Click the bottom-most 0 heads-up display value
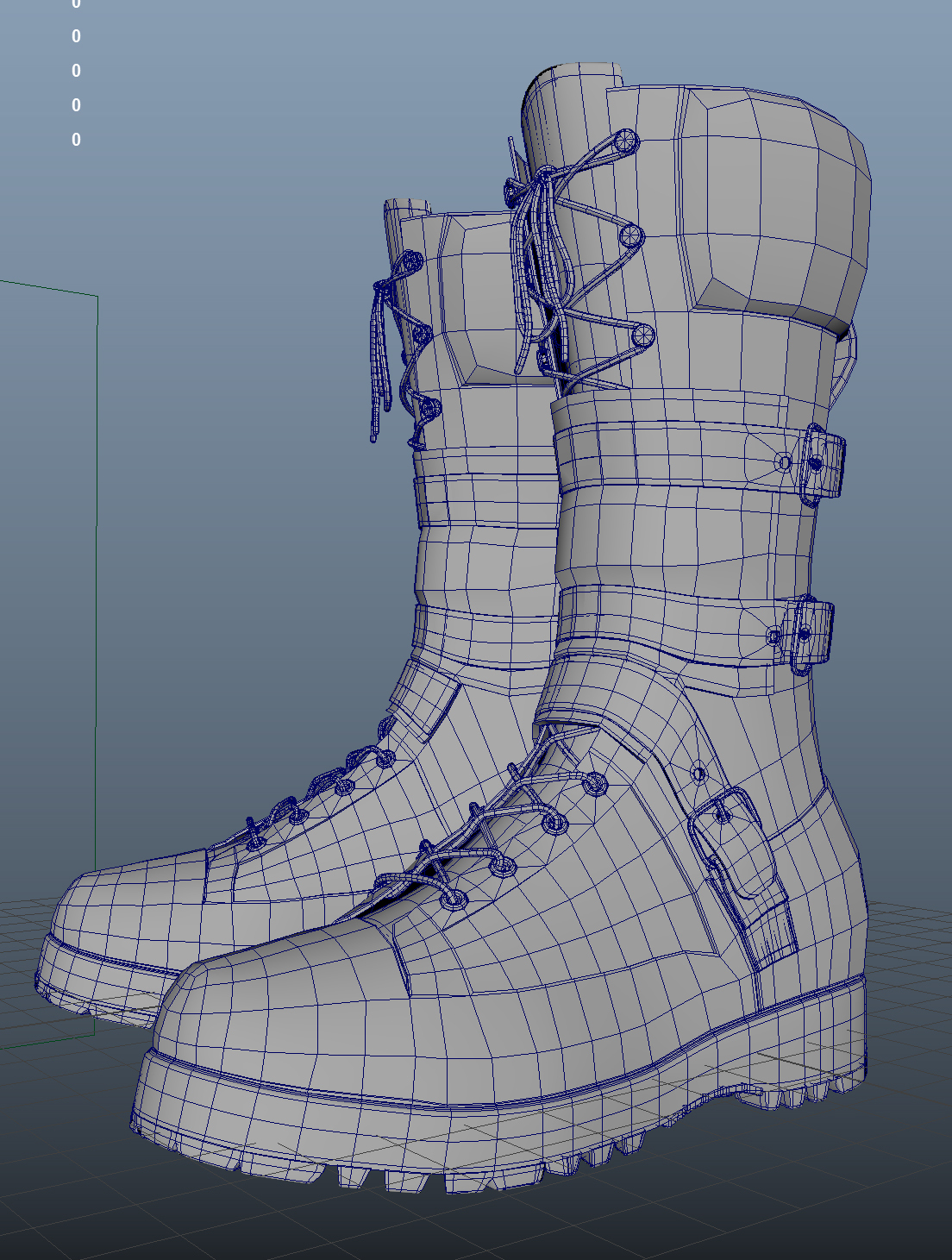 click(x=76, y=140)
